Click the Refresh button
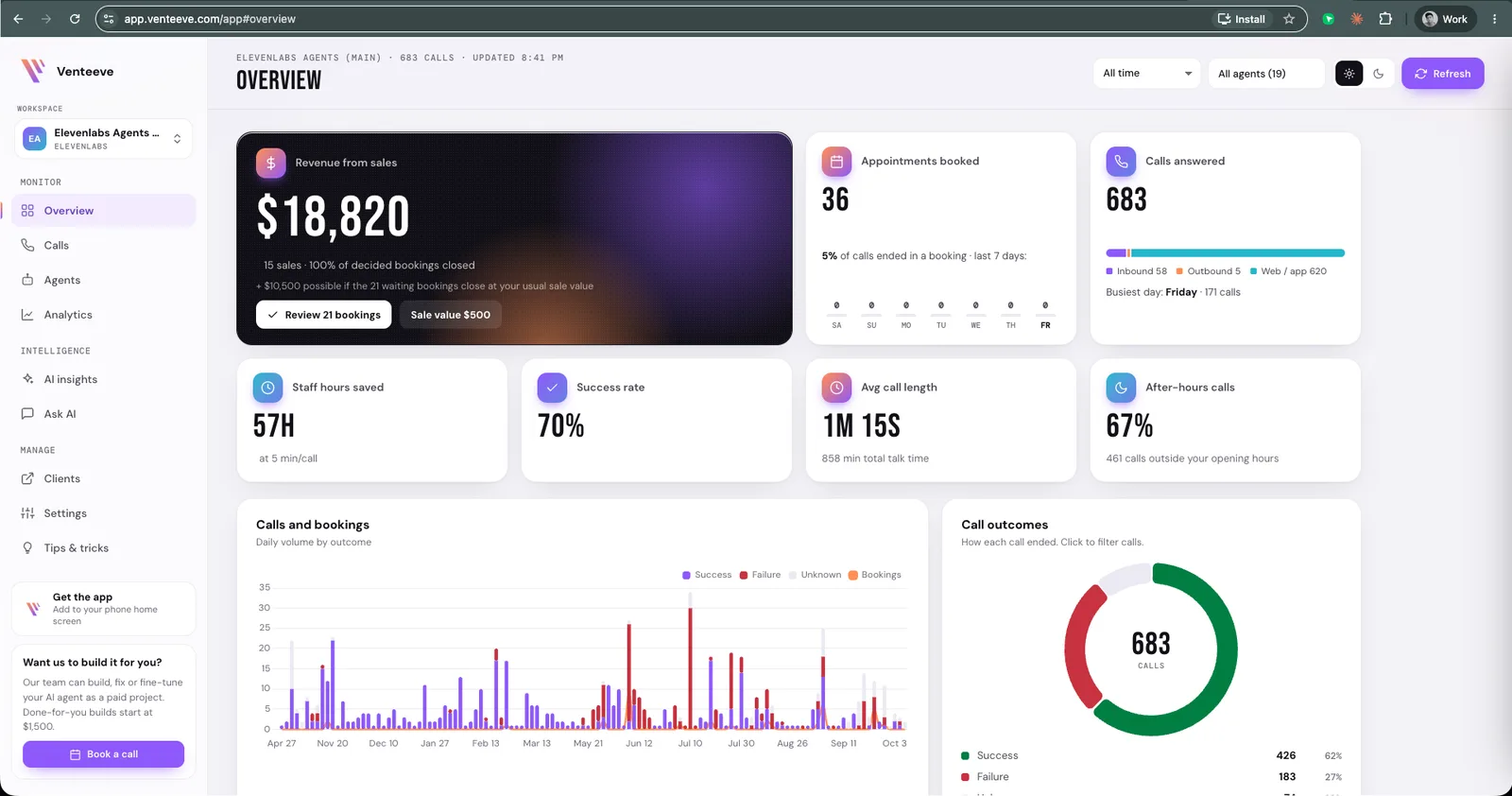The height and width of the screenshot is (796, 1512). pyautogui.click(x=1442, y=74)
